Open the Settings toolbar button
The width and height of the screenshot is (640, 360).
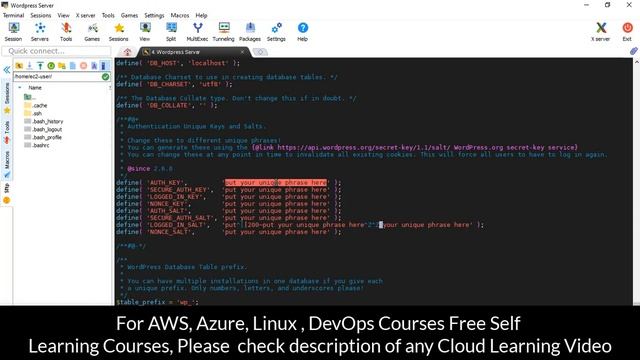tap(276, 32)
